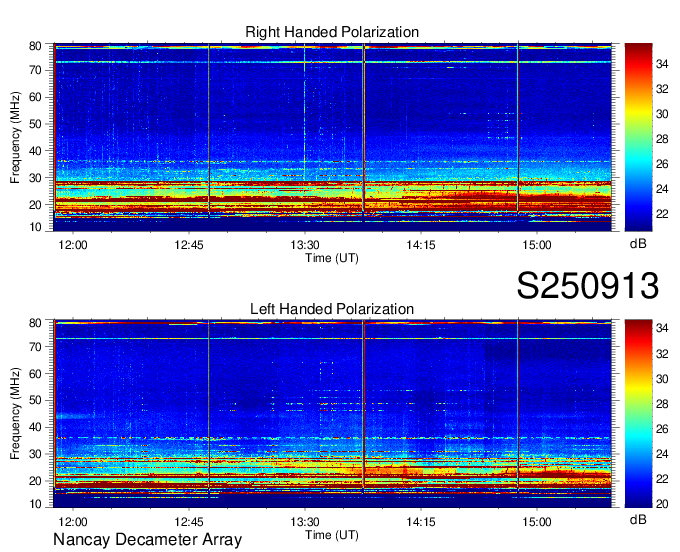Click the dB unit label under top color bar
The width and height of the screenshot is (680, 552).
click(638, 244)
